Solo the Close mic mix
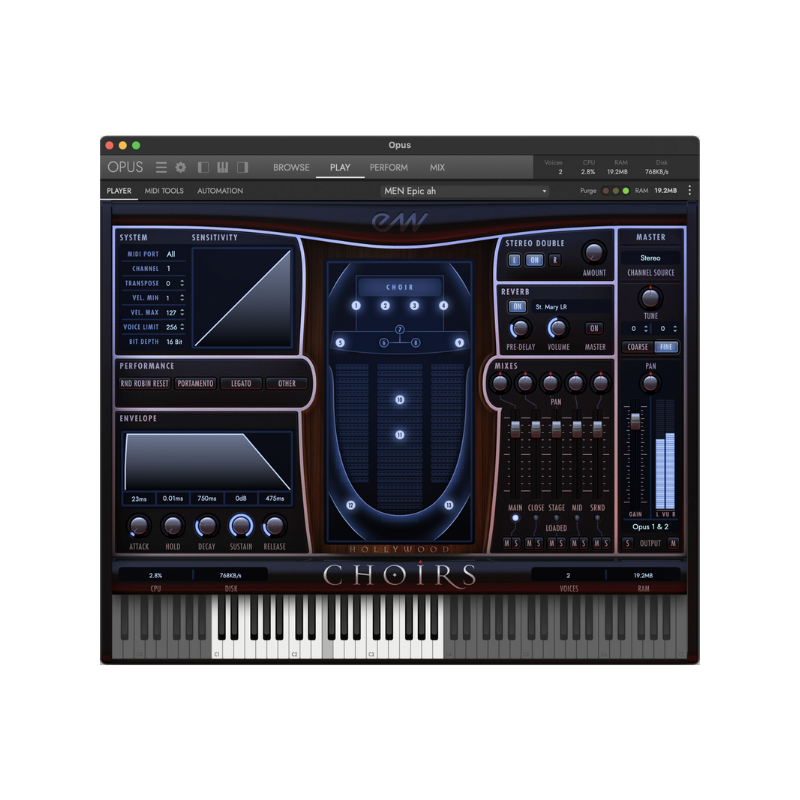The height and width of the screenshot is (800, 800). coord(538,543)
